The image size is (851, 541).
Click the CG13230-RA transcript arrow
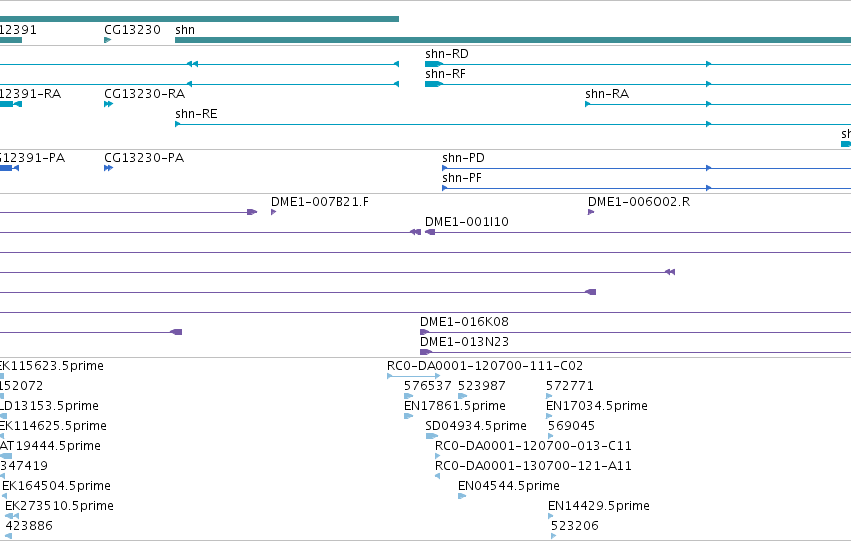(x=109, y=104)
